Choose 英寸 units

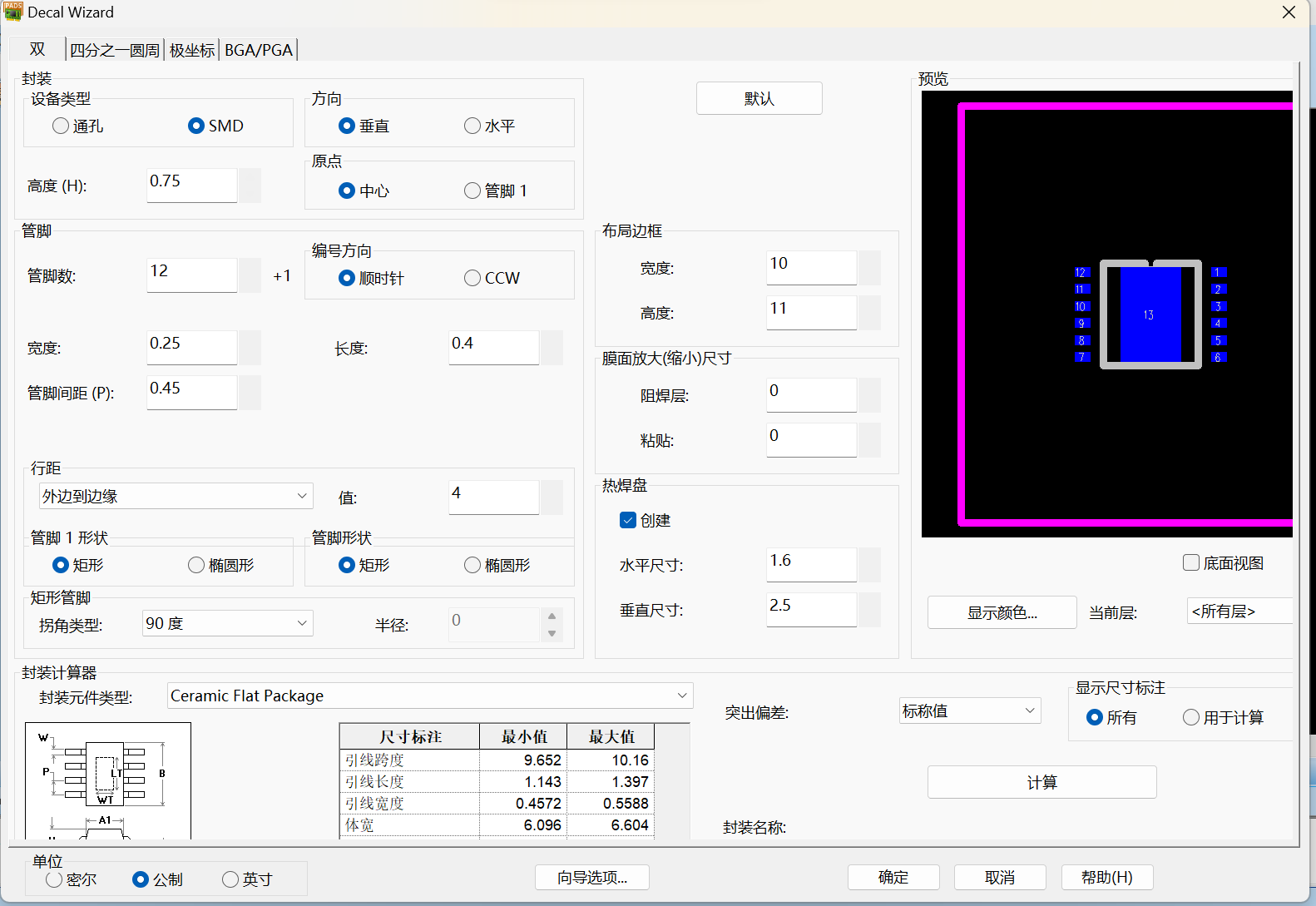(248, 879)
